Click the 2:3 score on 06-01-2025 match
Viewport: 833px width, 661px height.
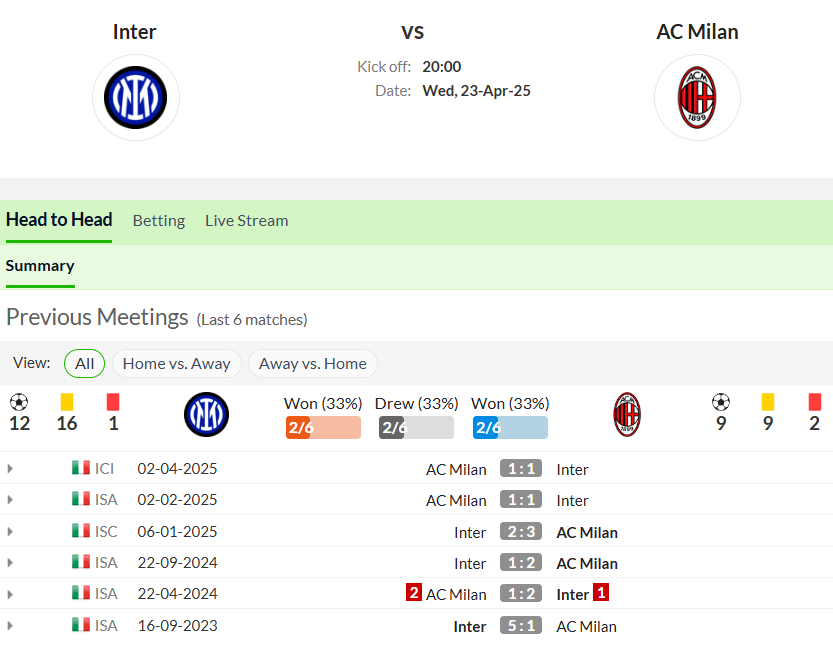pos(521,531)
